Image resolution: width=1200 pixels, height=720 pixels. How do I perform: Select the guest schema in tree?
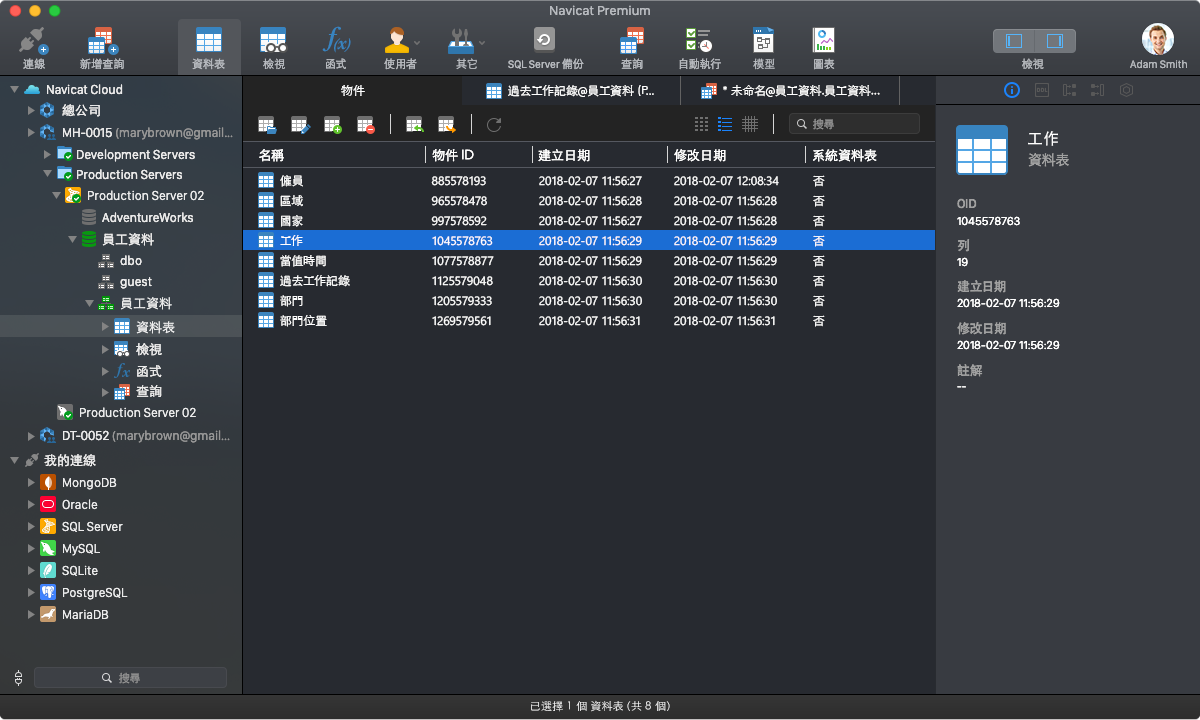click(x=121, y=283)
